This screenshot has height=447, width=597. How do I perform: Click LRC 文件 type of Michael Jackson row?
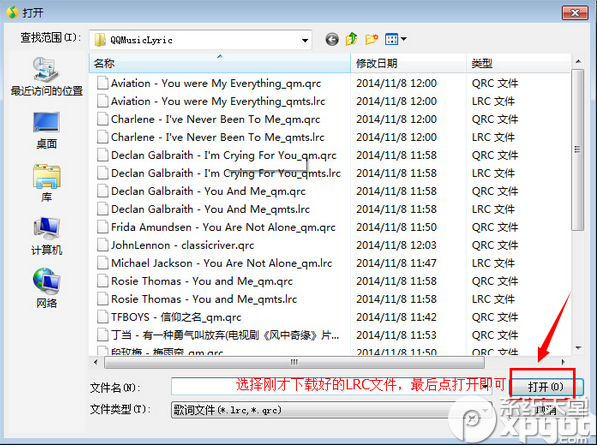[x=493, y=263]
